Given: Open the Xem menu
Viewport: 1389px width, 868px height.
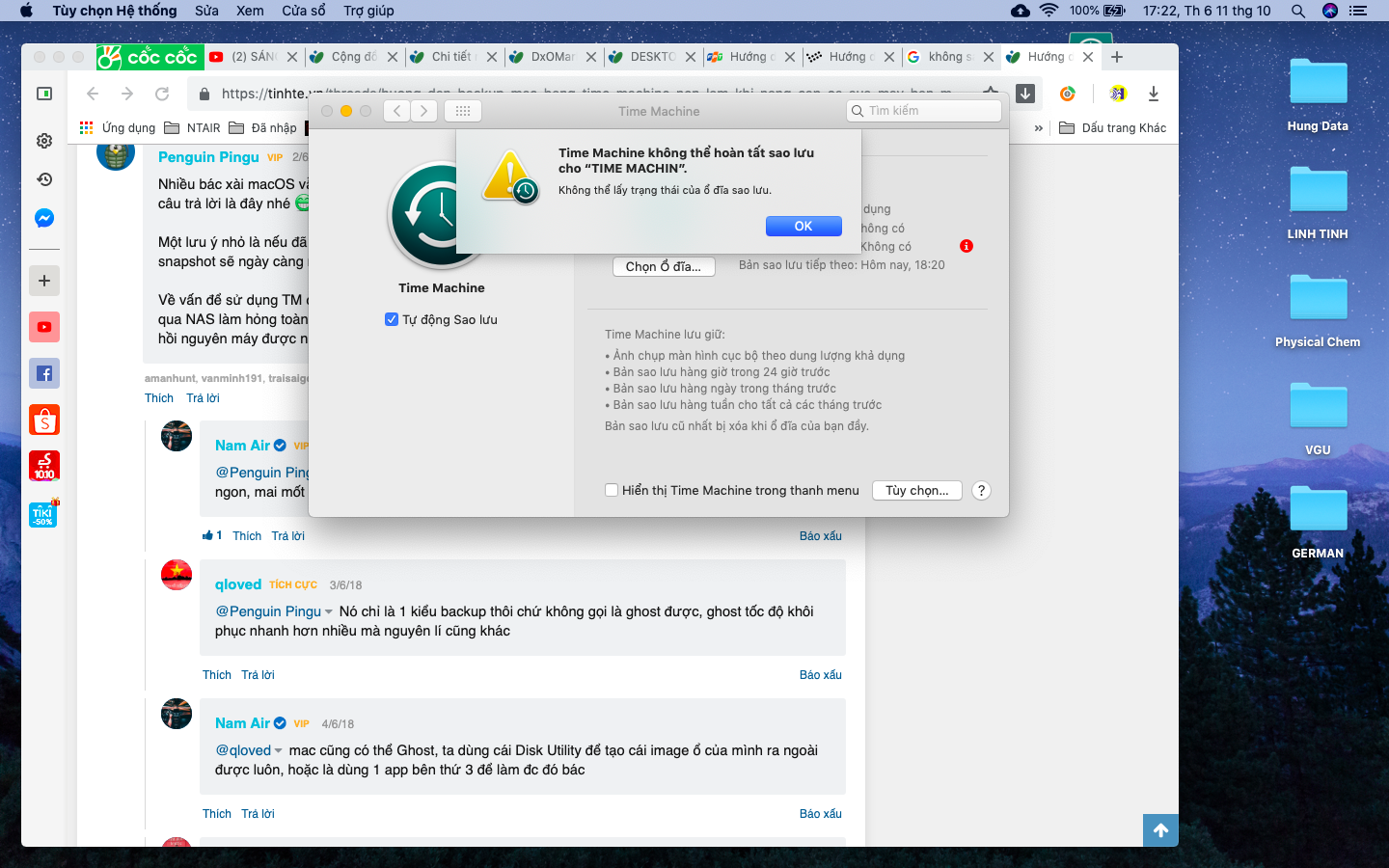Looking at the screenshot, I should point(250,11).
